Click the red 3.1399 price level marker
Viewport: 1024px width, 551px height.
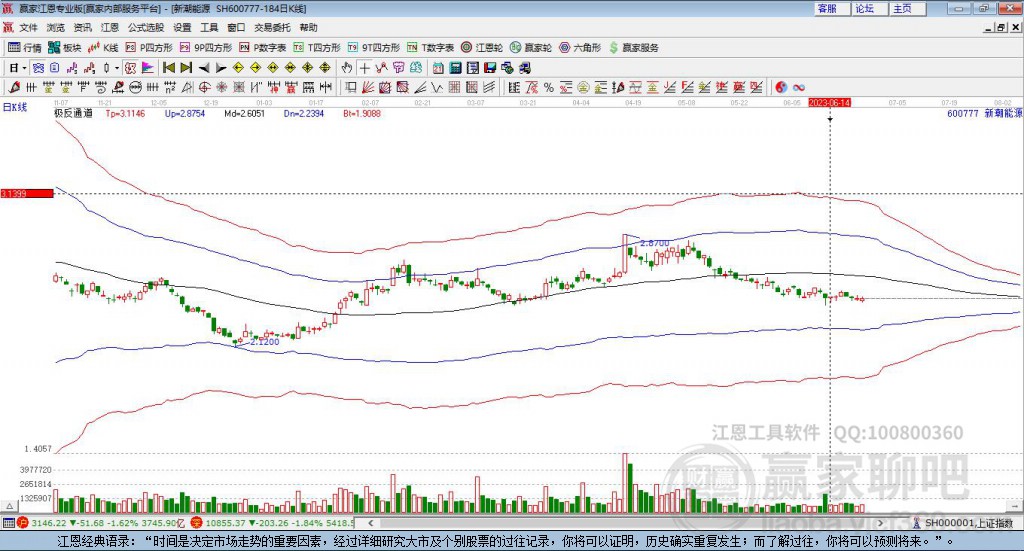pyautogui.click(x=25, y=193)
